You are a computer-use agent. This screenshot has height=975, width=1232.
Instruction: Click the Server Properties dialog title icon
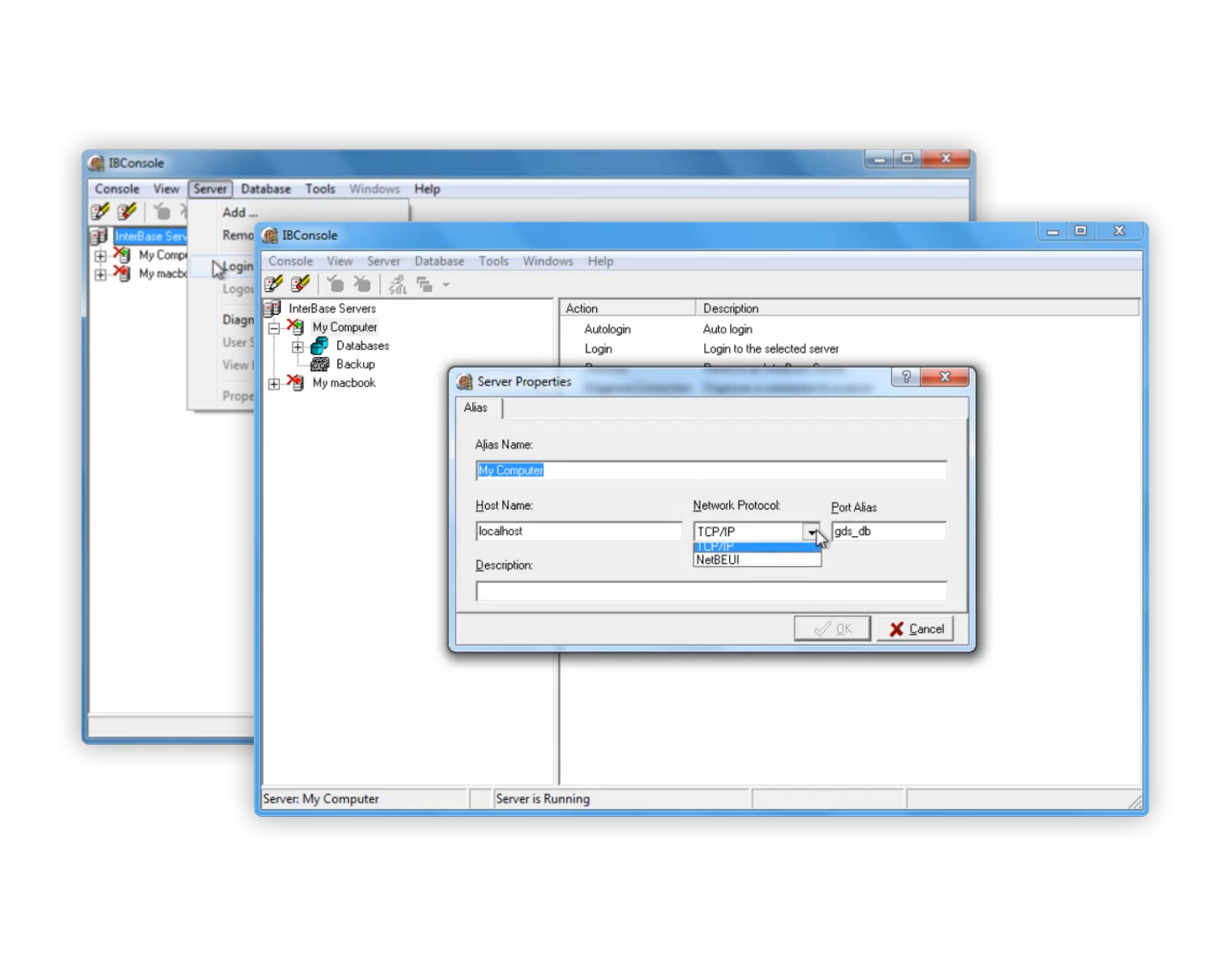(465, 381)
